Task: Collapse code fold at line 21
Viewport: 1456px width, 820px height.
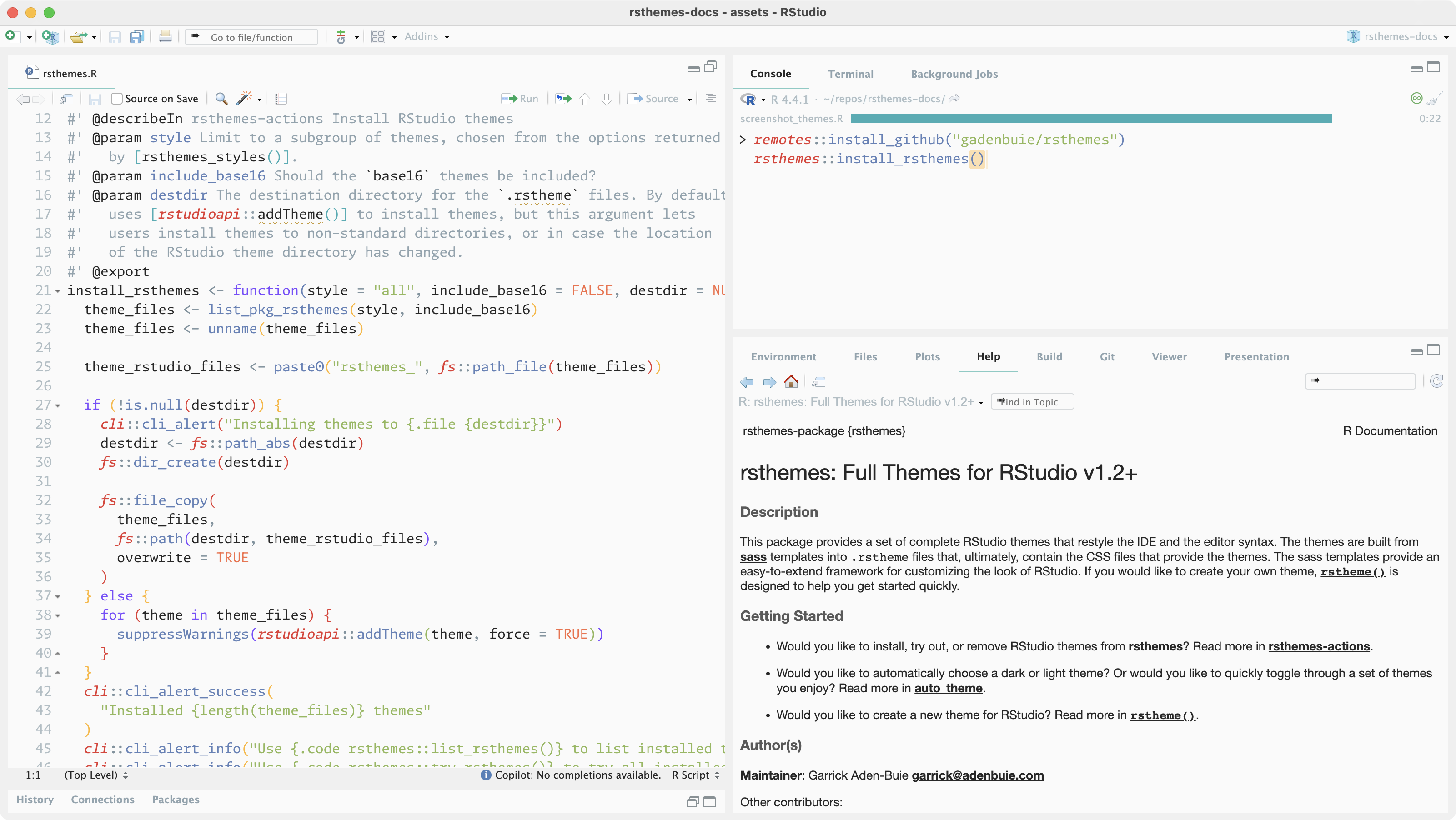Action: 58,292
